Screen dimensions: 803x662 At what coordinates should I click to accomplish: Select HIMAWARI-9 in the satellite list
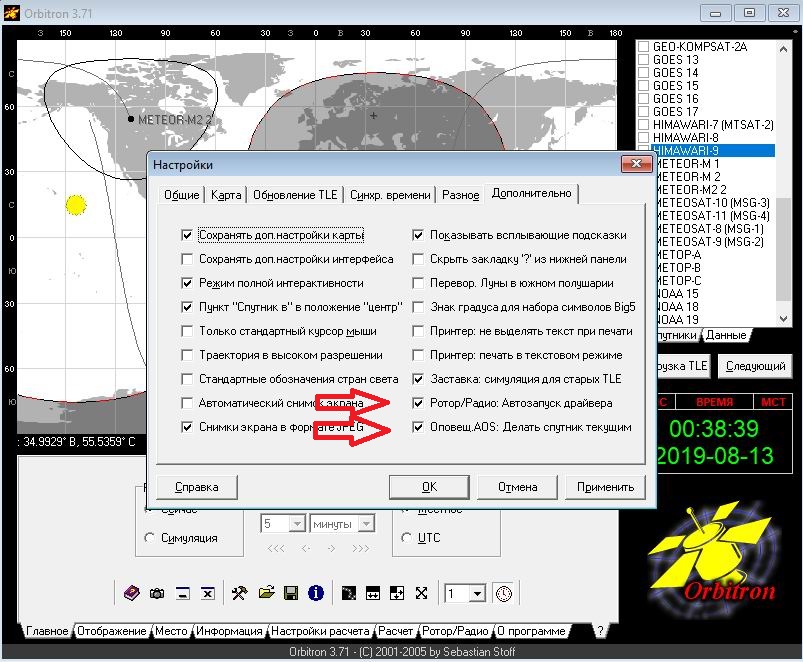click(x=713, y=151)
